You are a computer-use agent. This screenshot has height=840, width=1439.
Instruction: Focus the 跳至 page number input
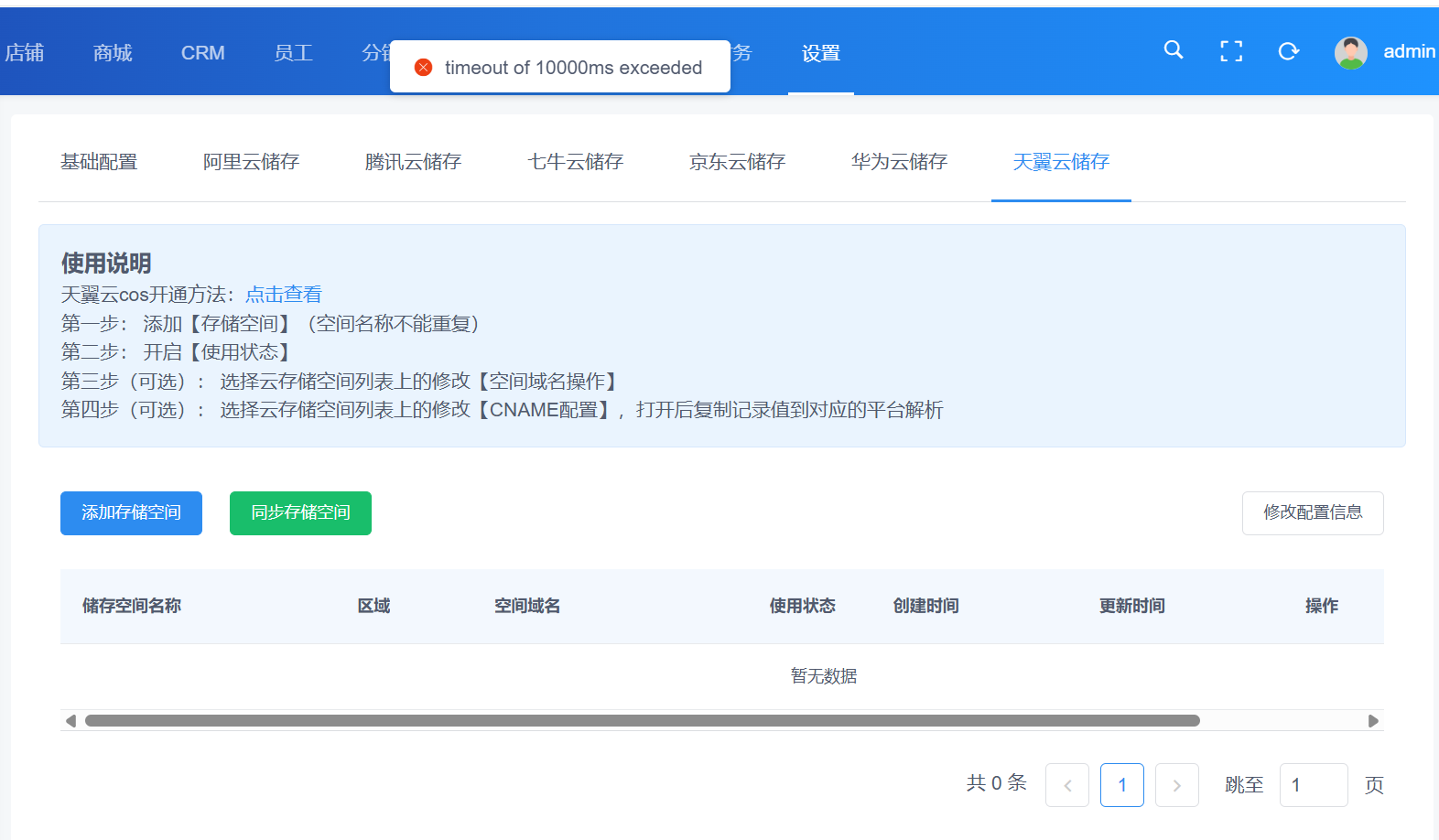click(1313, 785)
